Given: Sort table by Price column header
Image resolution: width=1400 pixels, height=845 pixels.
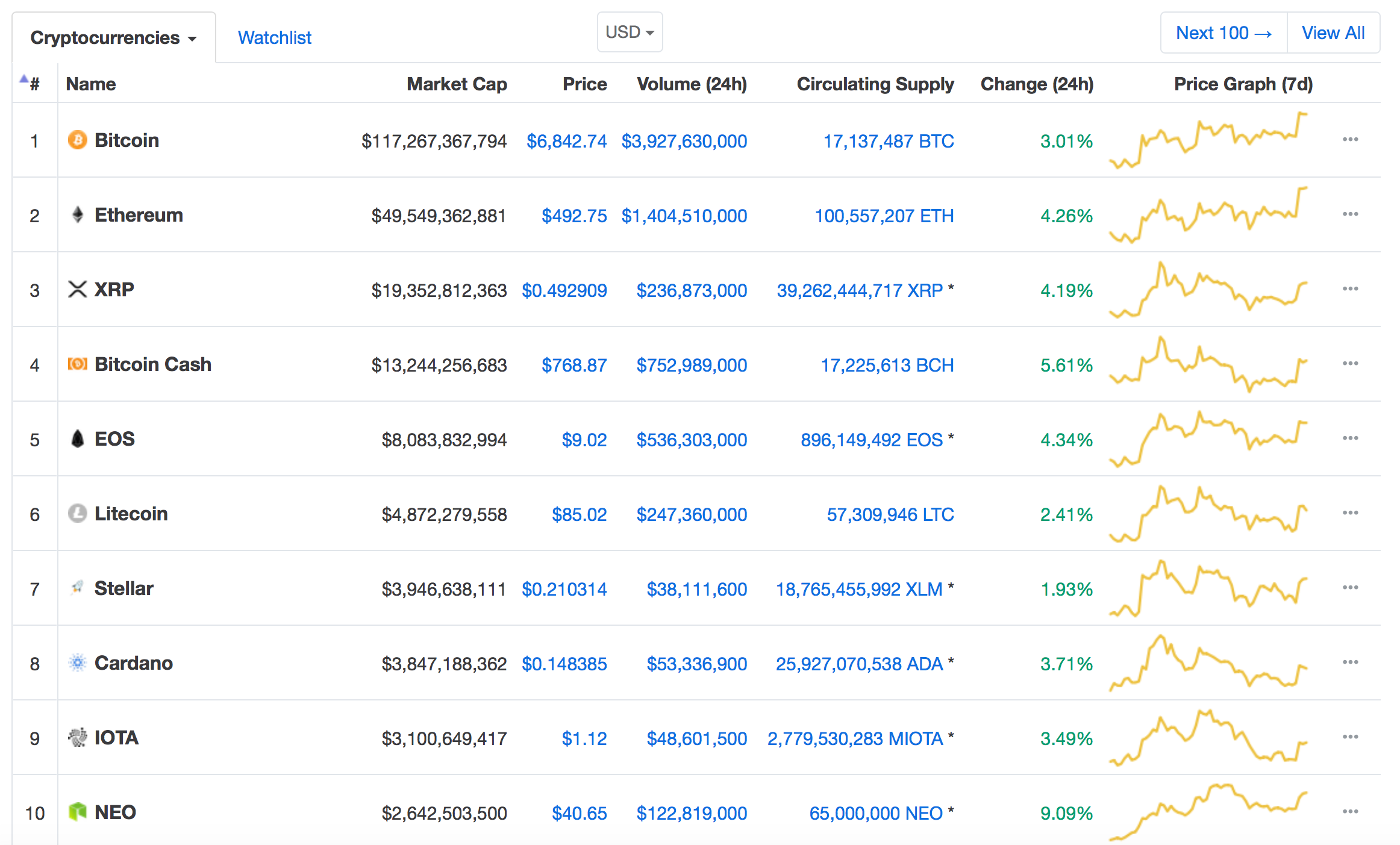Looking at the screenshot, I should [x=584, y=84].
